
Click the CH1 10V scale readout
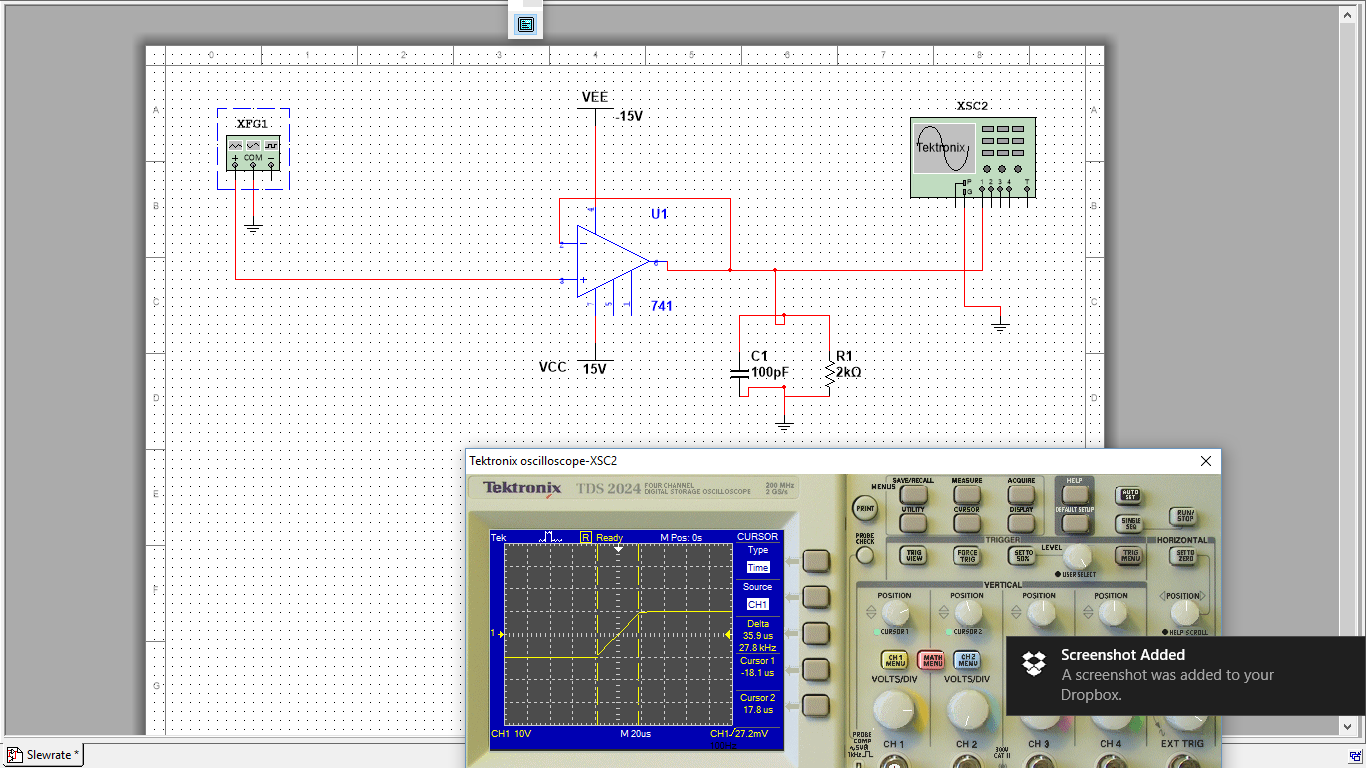512,734
